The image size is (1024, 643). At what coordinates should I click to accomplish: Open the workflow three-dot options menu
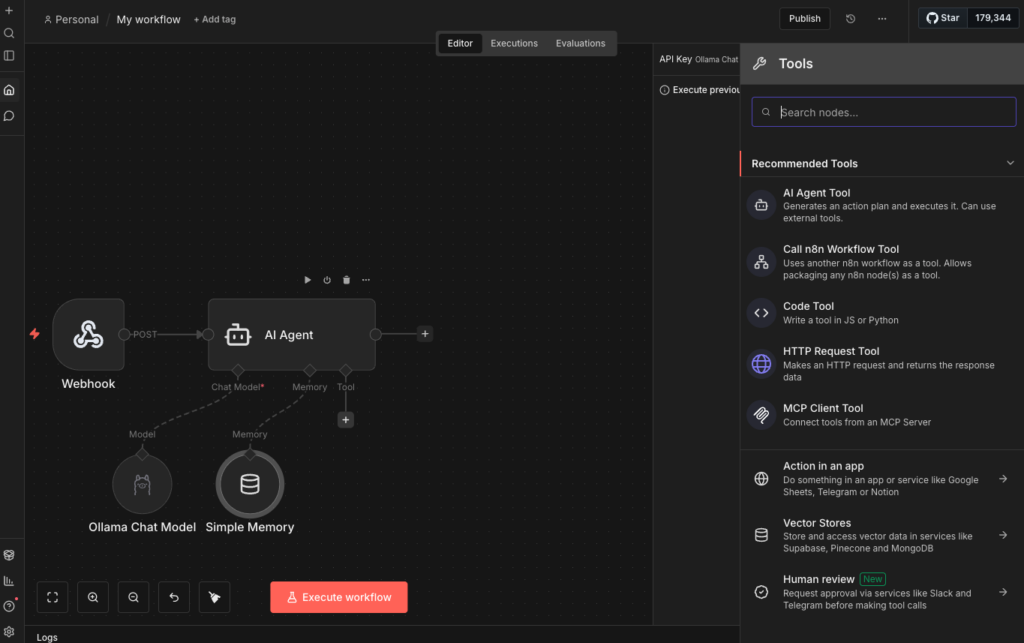pyautogui.click(x=881, y=18)
